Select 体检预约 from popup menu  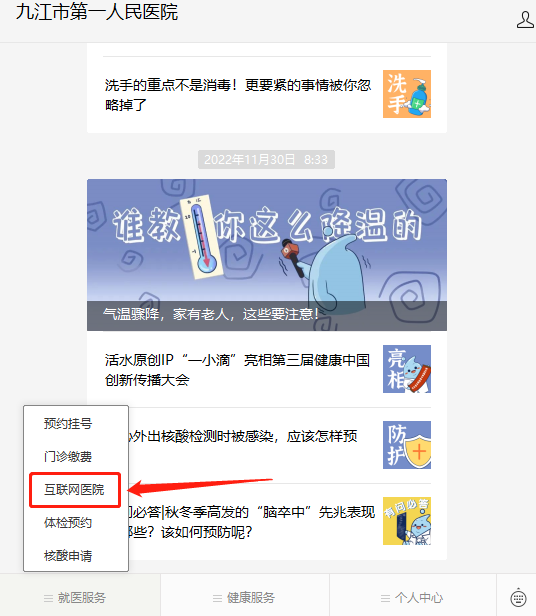68,522
